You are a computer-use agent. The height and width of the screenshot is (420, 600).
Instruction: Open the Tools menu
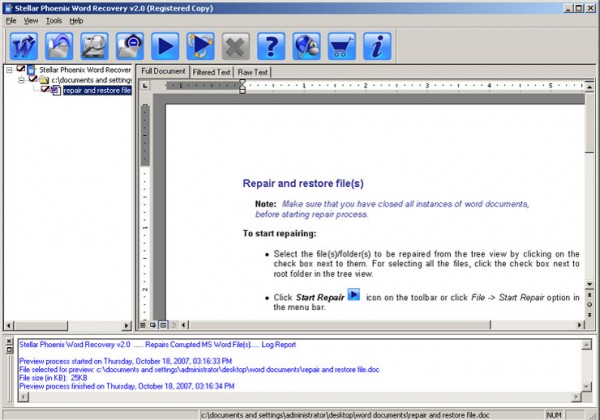click(x=54, y=21)
